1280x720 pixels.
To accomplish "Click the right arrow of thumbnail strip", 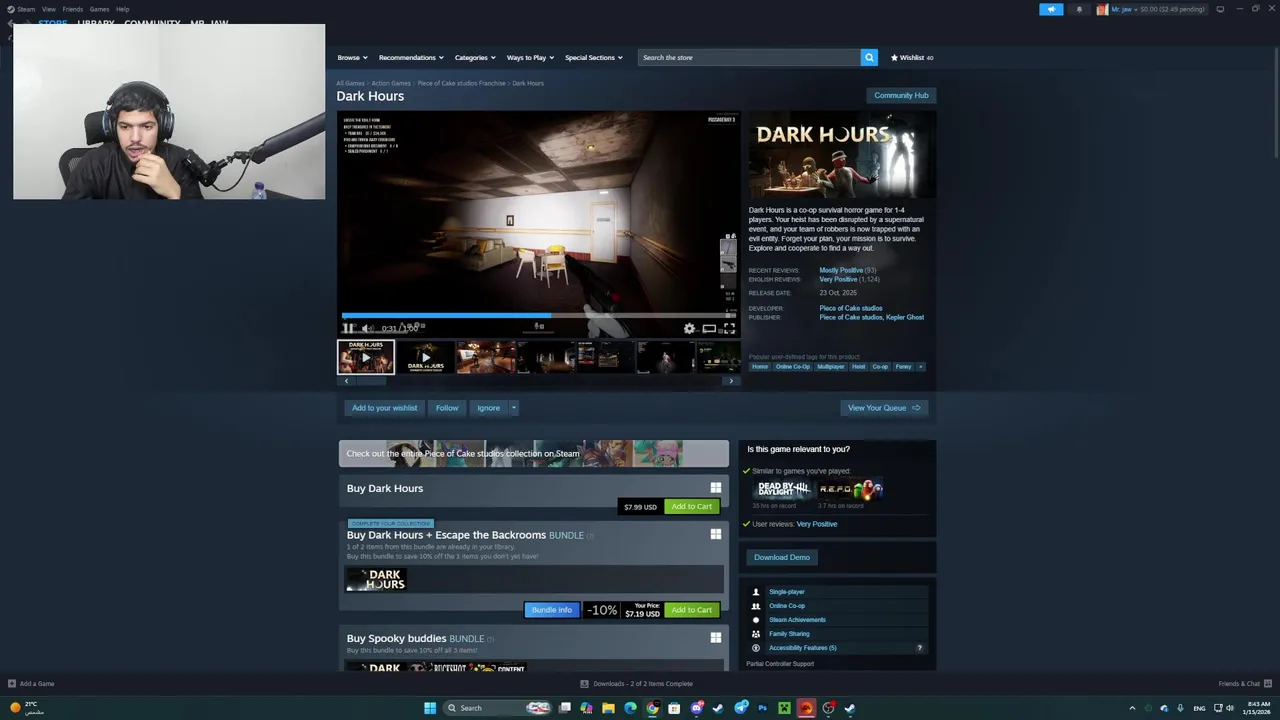I will pos(731,381).
